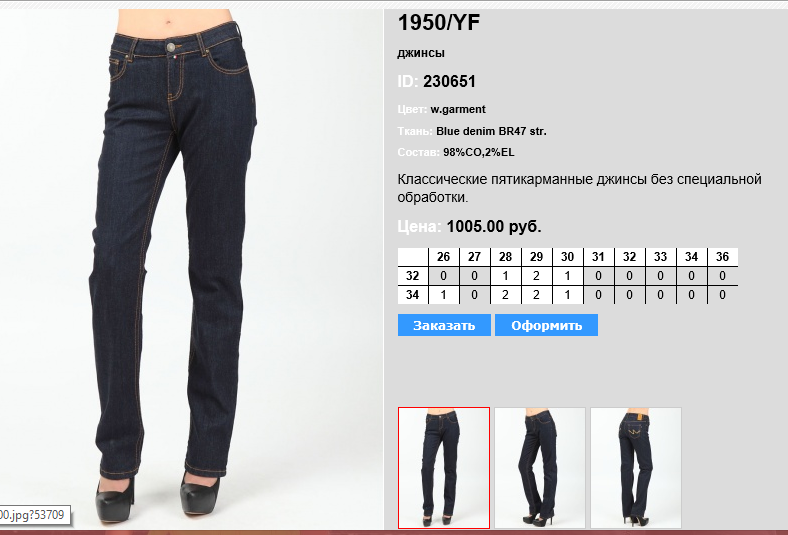Image resolution: width=788 pixels, height=535 pixels.
Task: Choose size 28 with length 34 cell
Action: click(x=505, y=295)
